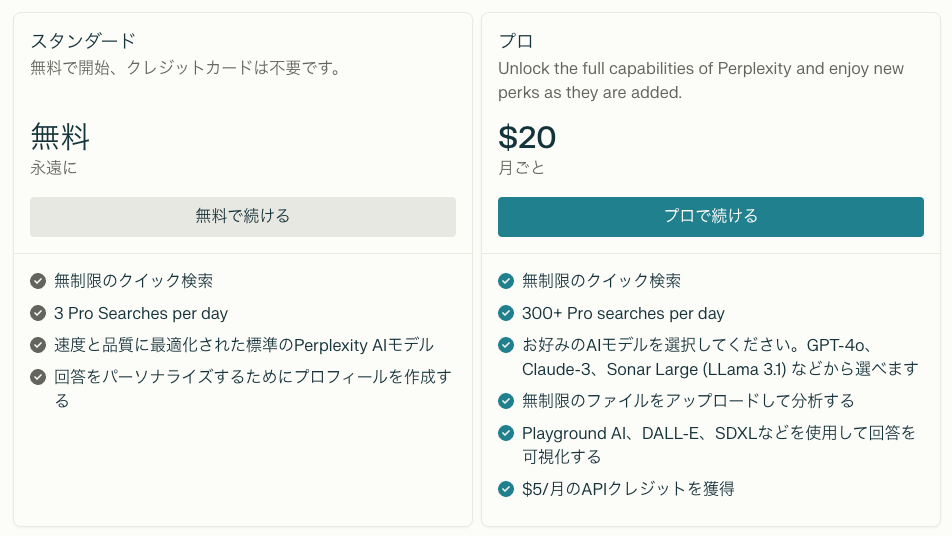Image resolution: width=952 pixels, height=536 pixels.
Task: Click the 3 Pro Searches per day text
Action: 141,313
